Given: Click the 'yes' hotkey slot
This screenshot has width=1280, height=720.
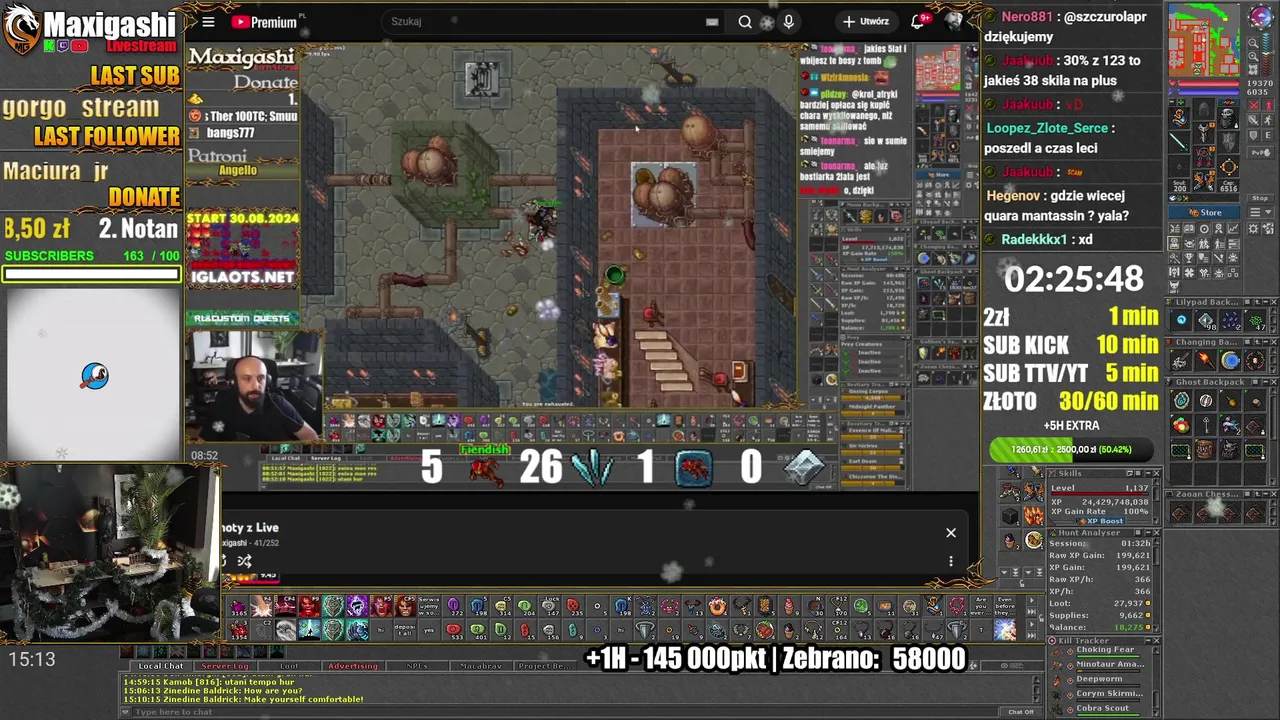Looking at the screenshot, I should 429,630.
